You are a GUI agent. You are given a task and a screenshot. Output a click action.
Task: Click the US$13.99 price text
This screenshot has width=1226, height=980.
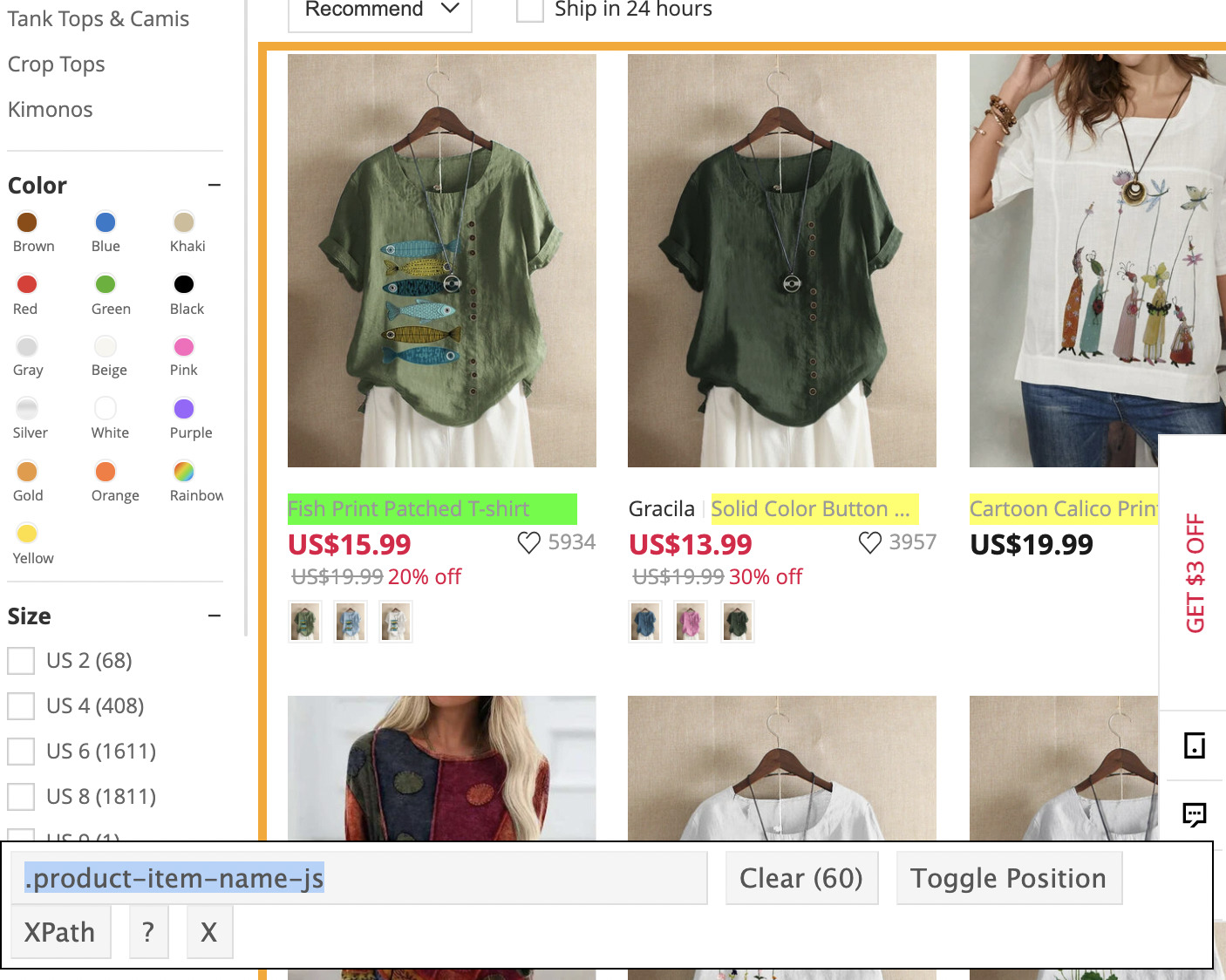(x=691, y=545)
